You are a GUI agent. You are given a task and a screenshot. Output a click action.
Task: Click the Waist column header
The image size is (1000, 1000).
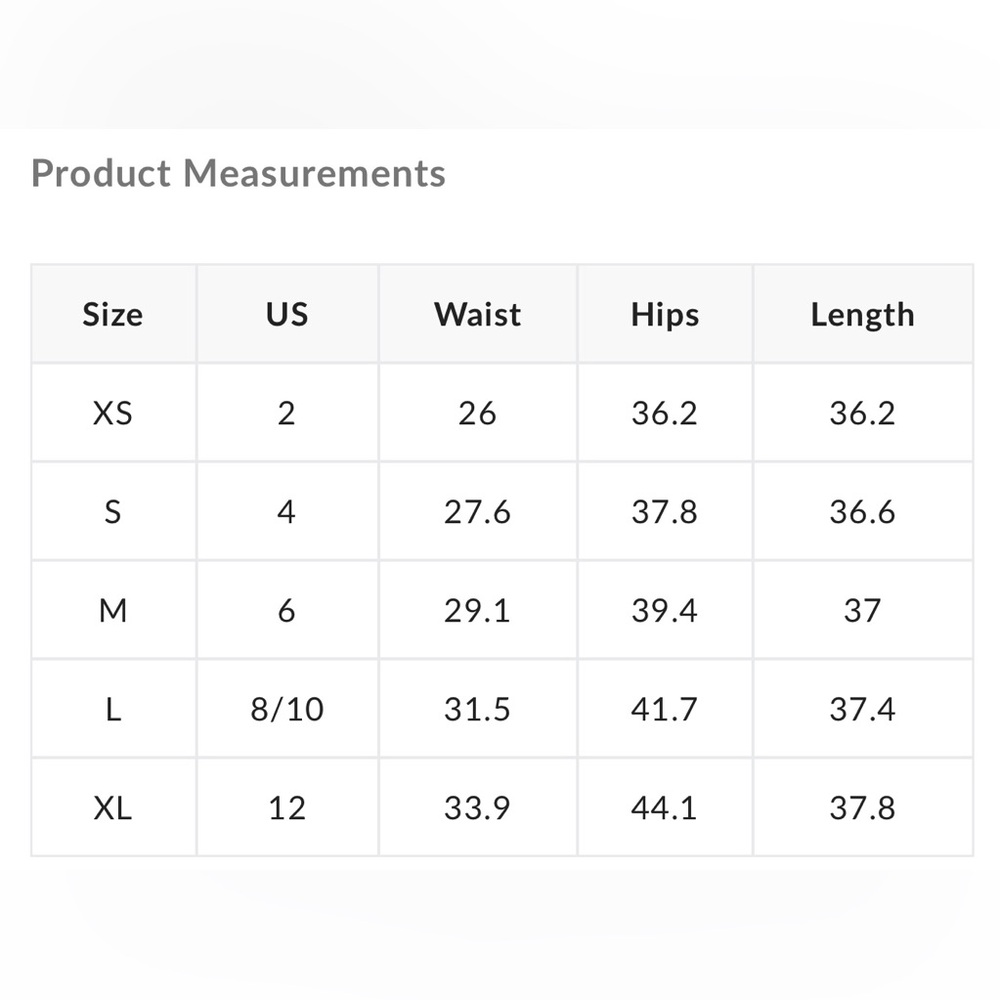[x=477, y=315]
